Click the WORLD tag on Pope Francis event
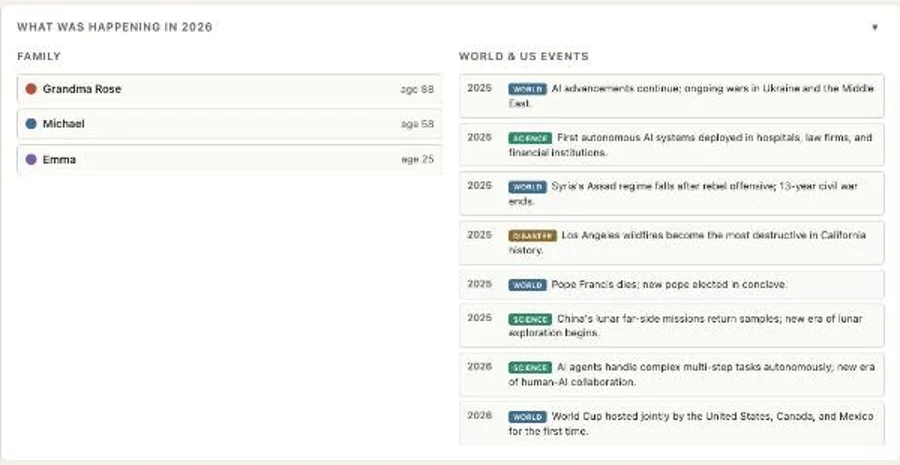Viewport: 900px width, 465px height. click(x=527, y=285)
